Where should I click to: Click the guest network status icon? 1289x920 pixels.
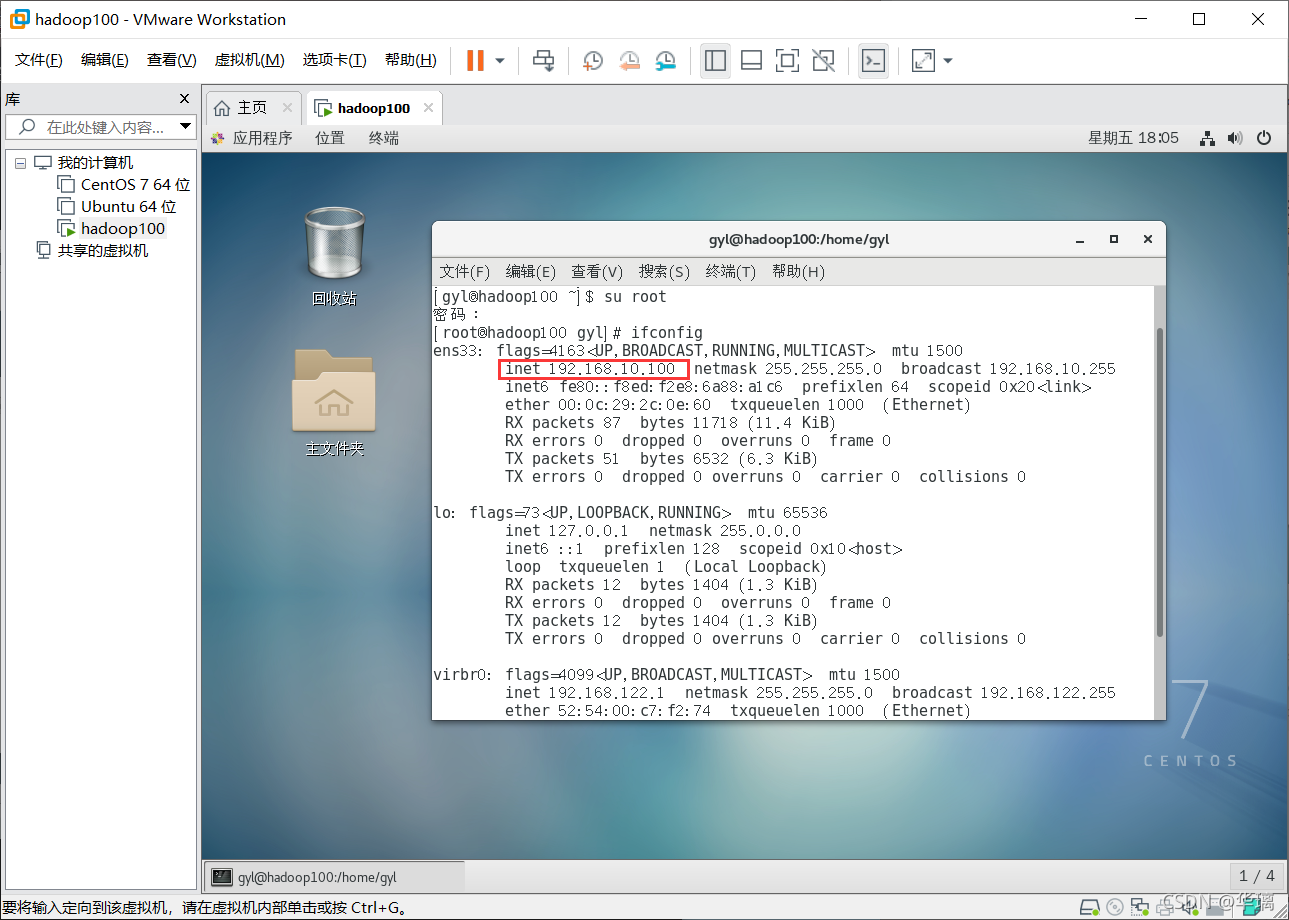coord(1207,138)
